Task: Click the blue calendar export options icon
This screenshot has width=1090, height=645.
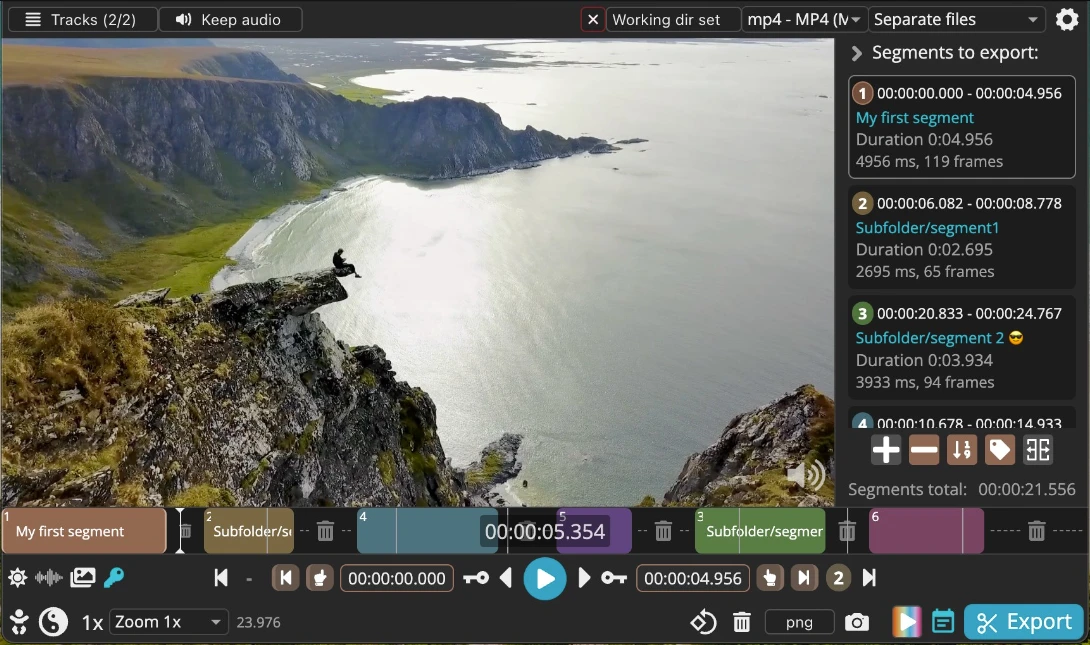Action: [x=943, y=621]
